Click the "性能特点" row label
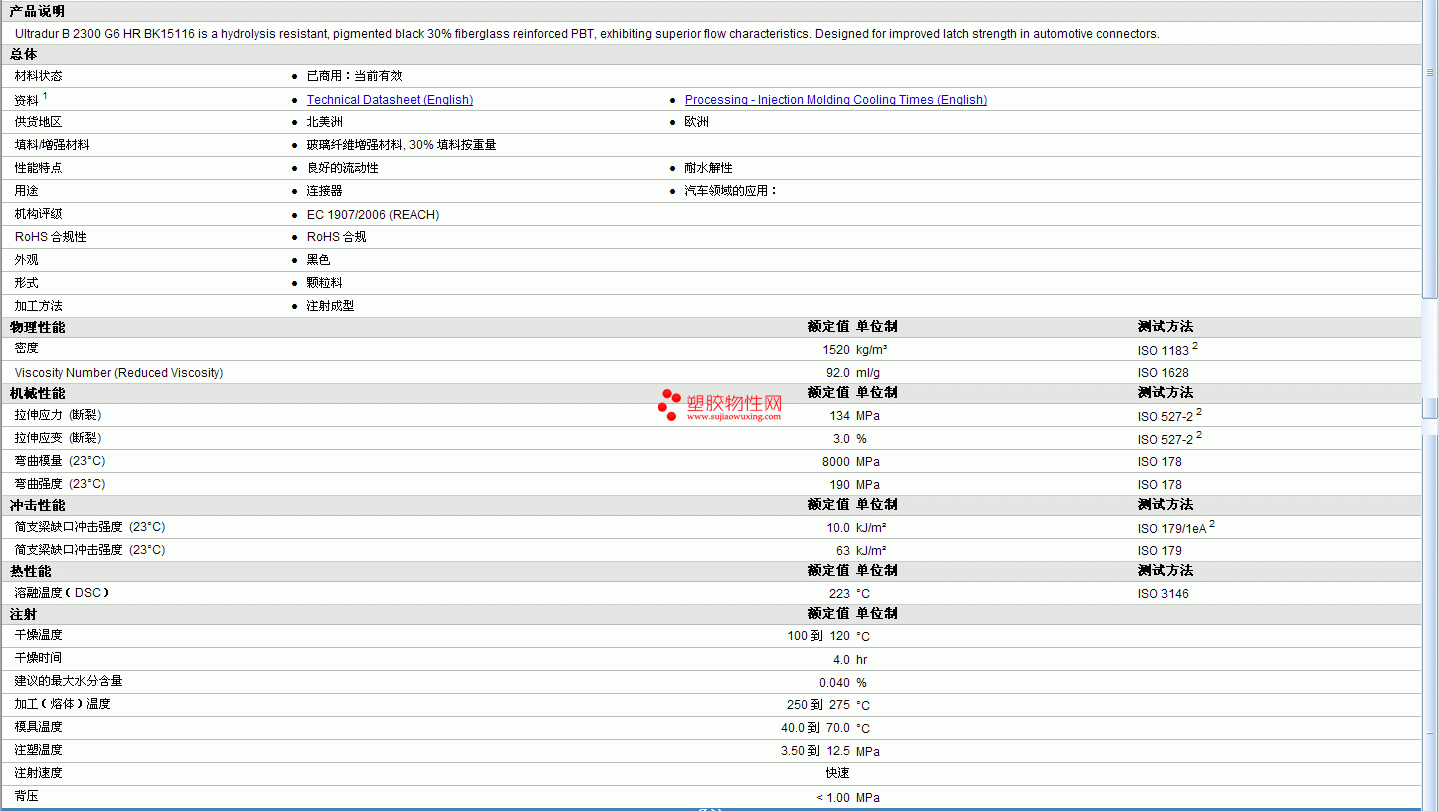Viewport: 1439px width, 811px height. pyautogui.click(x=38, y=168)
